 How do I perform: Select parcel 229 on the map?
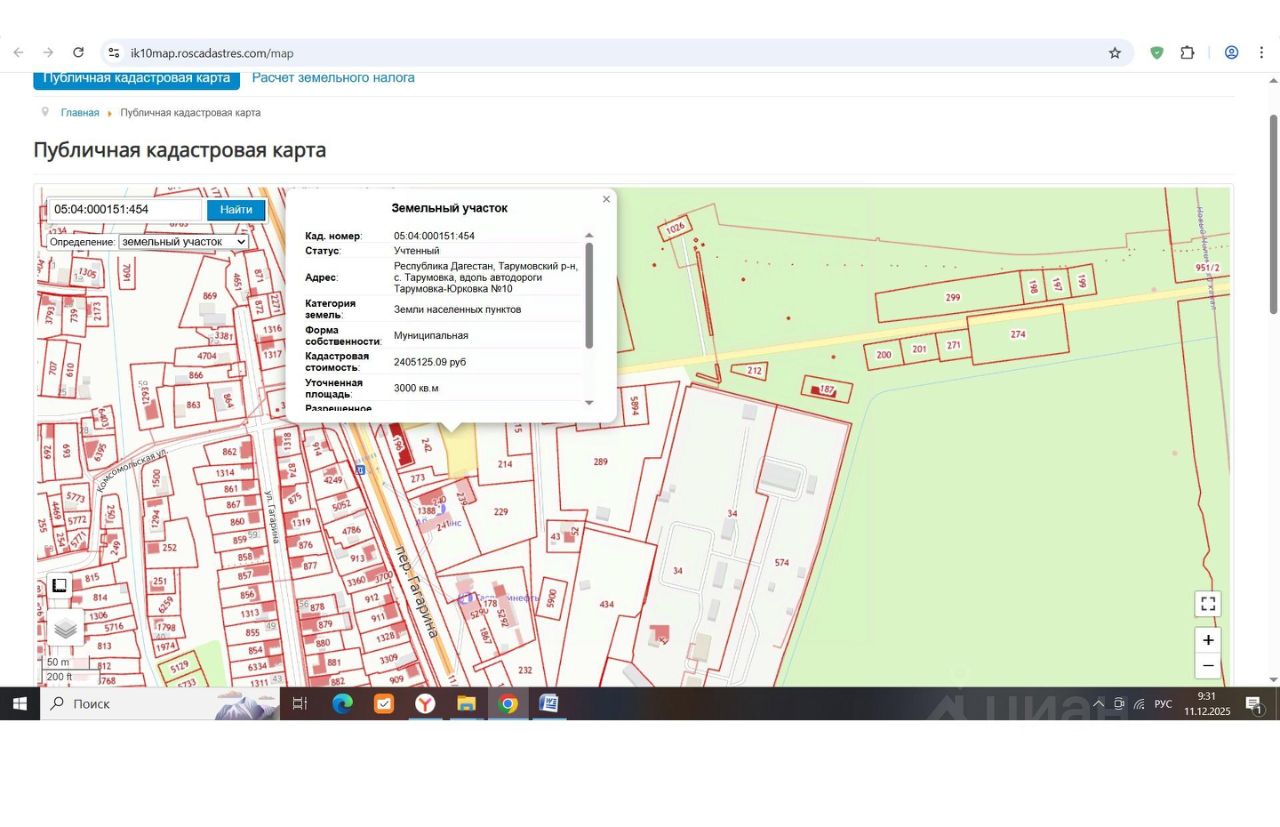pyautogui.click(x=501, y=512)
